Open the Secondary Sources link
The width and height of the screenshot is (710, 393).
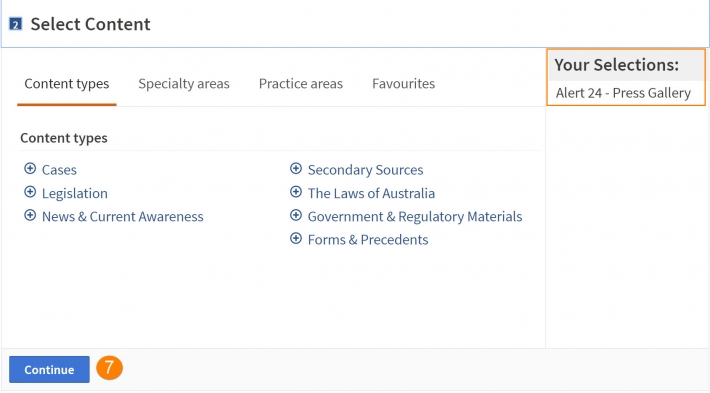point(365,170)
